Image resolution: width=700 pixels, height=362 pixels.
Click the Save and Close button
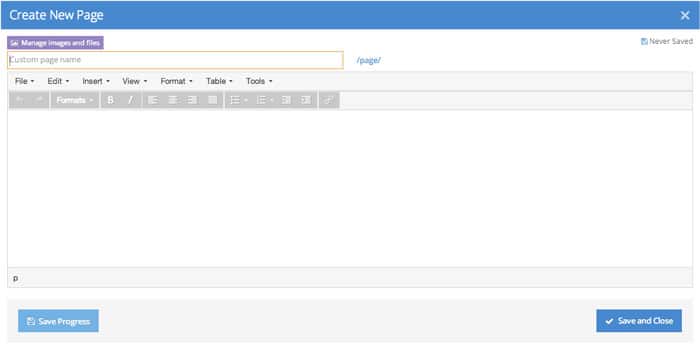[639, 321]
